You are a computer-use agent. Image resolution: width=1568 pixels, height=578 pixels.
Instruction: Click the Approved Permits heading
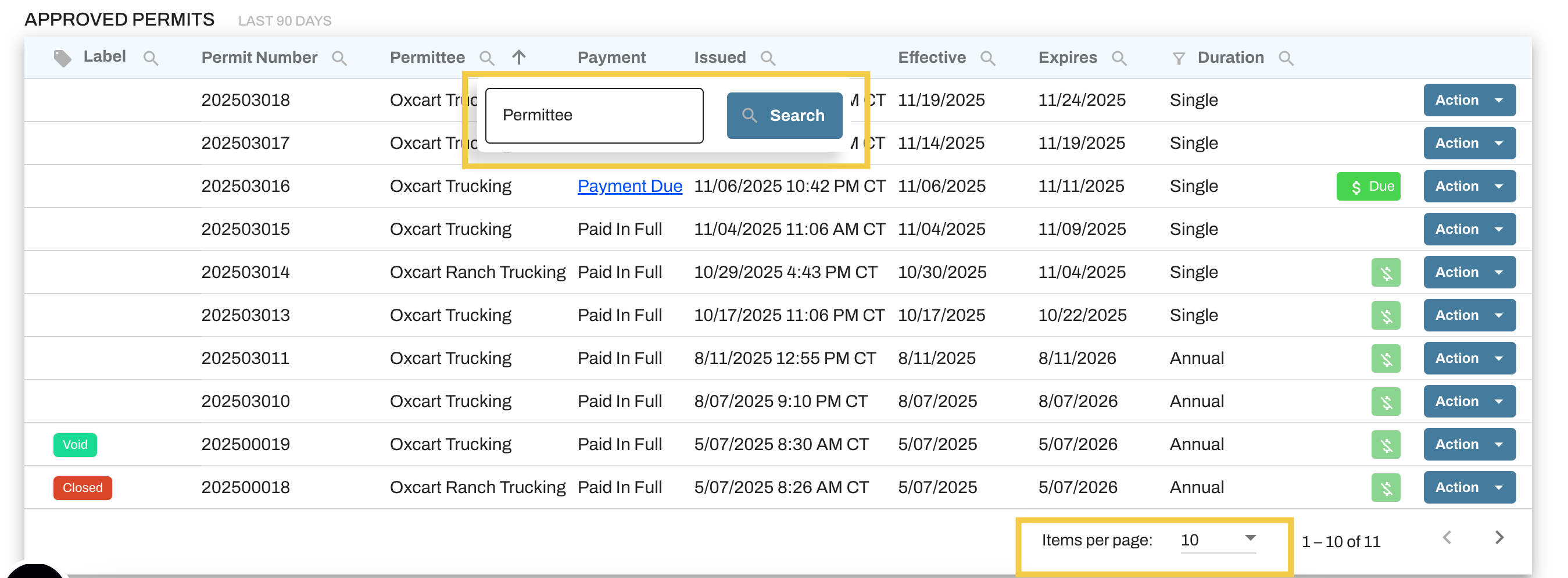point(119,20)
